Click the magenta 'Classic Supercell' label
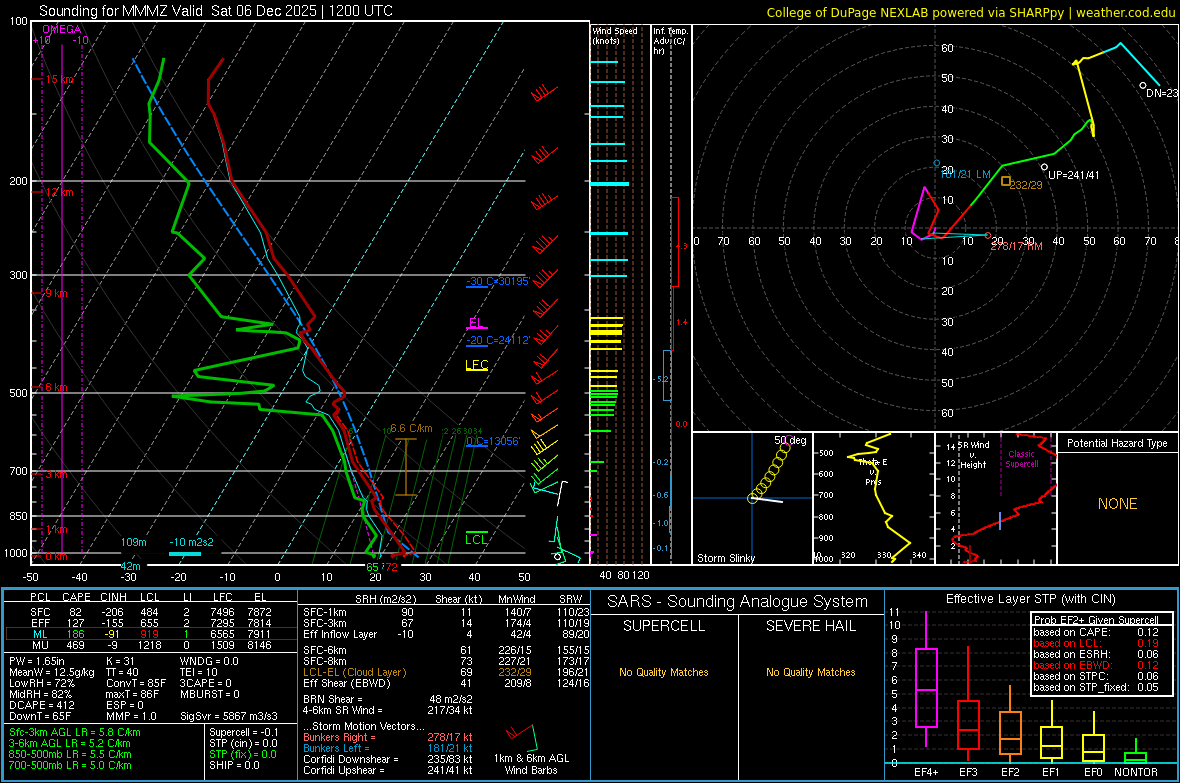1180x783 pixels. 1022,459
